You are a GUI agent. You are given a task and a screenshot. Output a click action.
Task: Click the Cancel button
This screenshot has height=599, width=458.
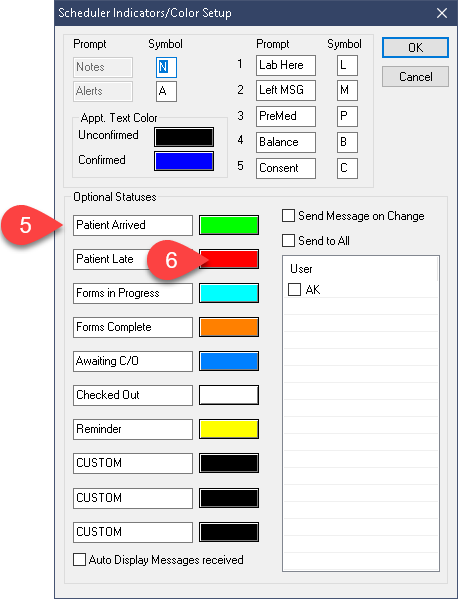(x=415, y=77)
